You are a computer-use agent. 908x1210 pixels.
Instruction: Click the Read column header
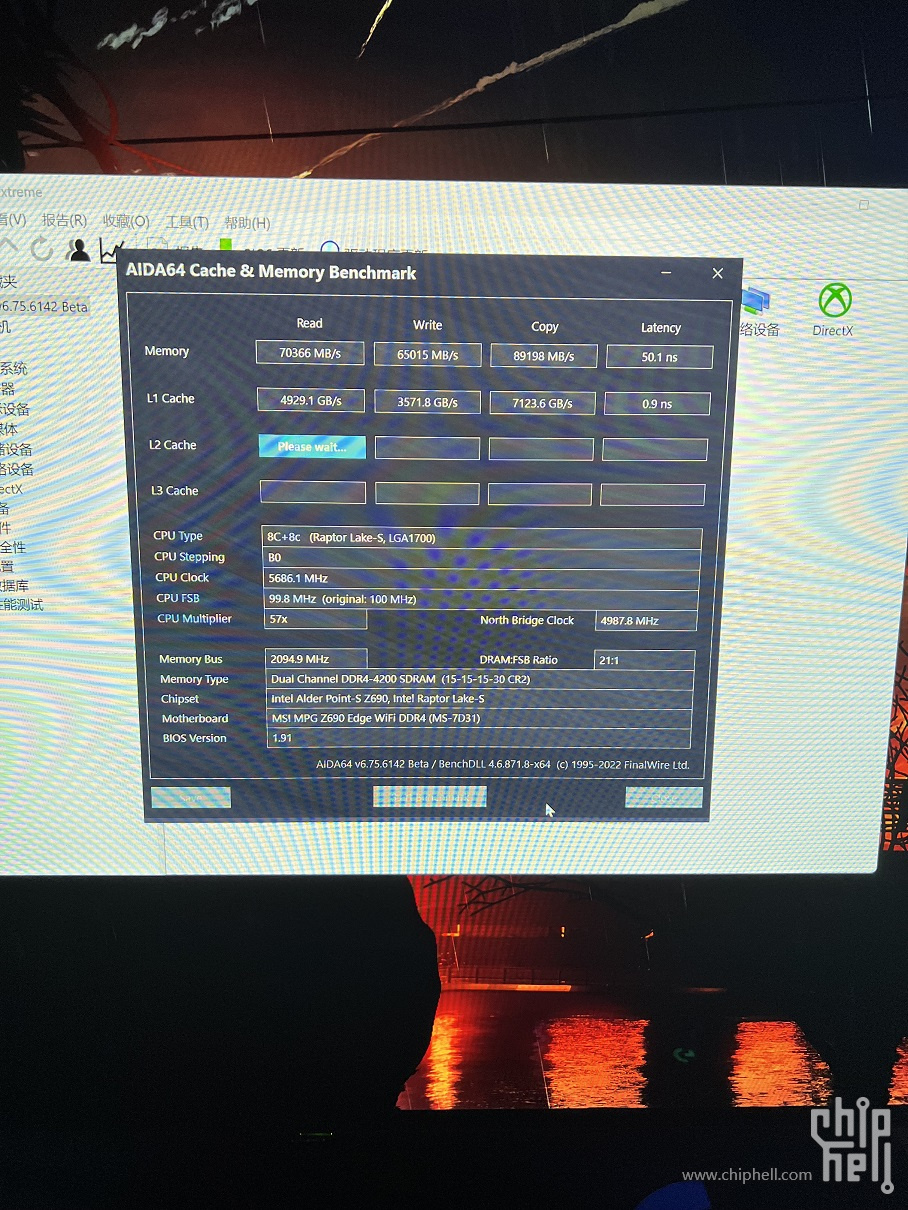tap(310, 323)
